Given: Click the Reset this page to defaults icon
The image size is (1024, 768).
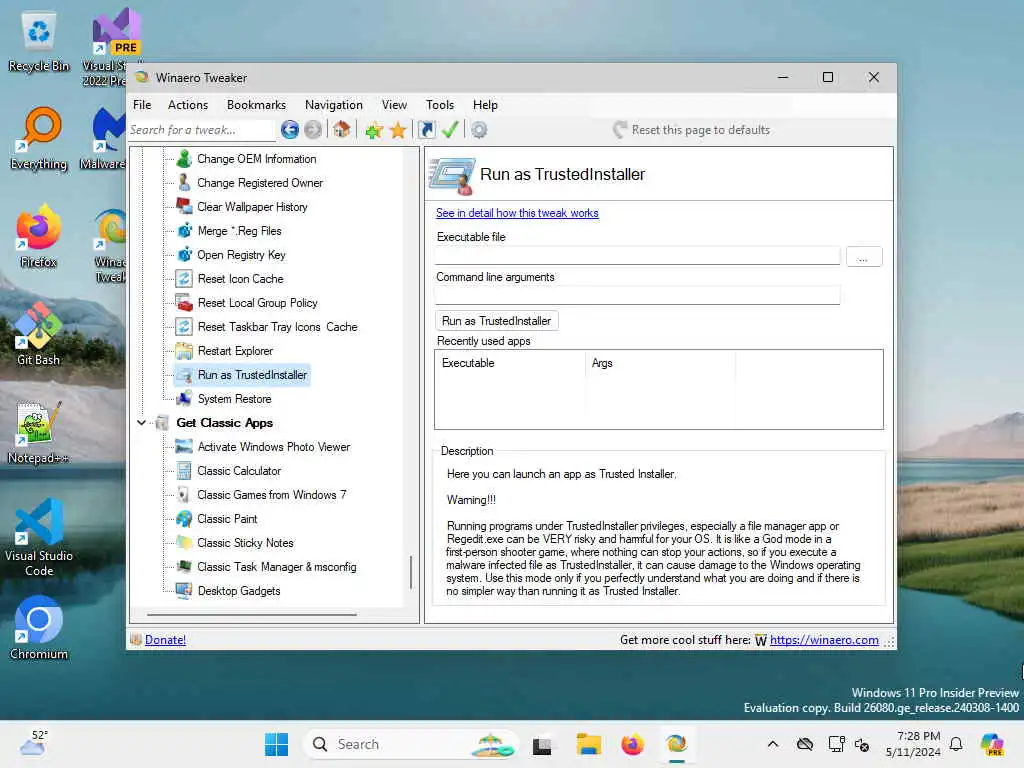Looking at the screenshot, I should (620, 129).
